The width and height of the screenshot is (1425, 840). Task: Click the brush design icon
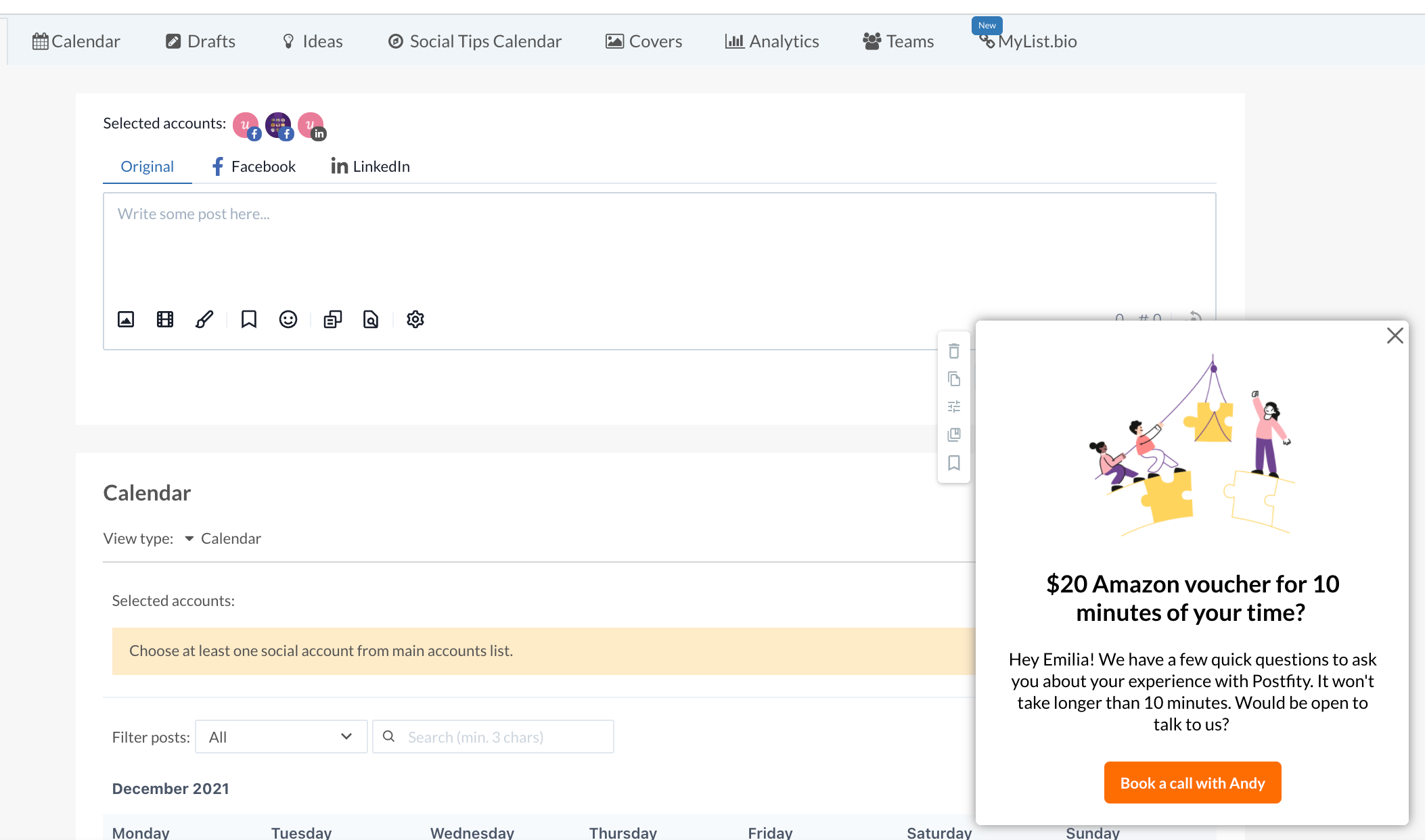[x=204, y=319]
